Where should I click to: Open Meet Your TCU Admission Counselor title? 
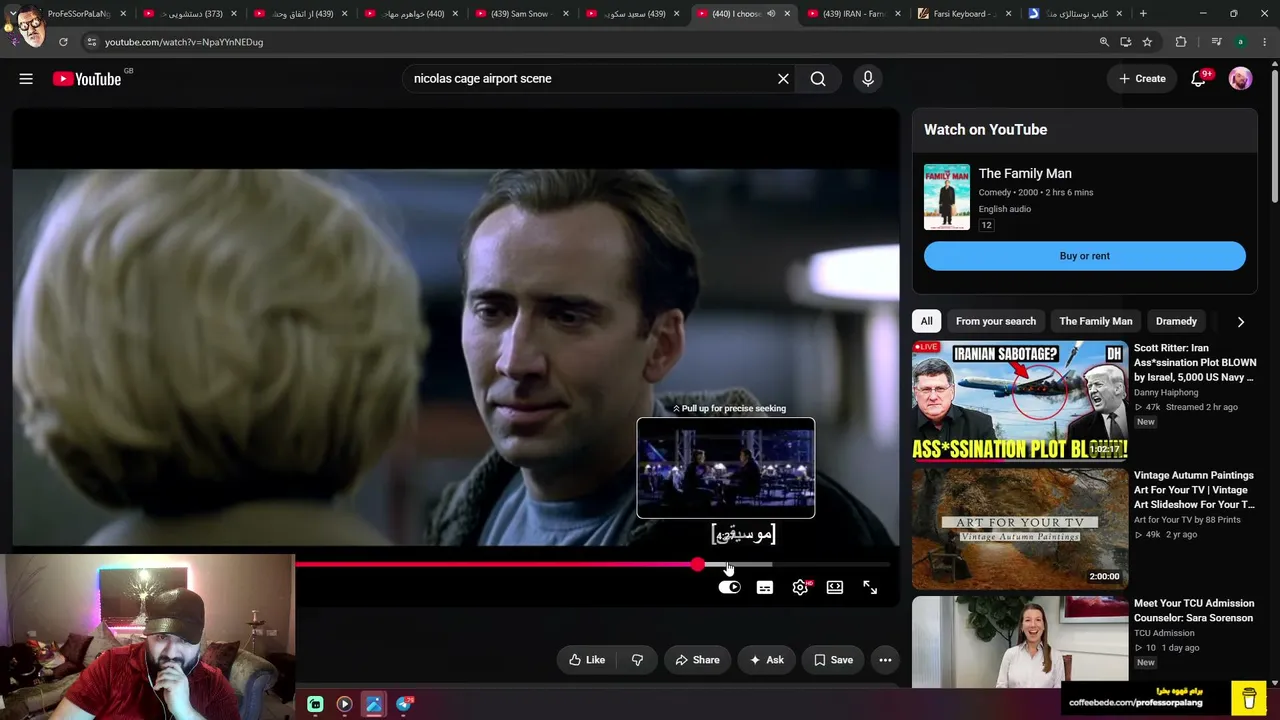coord(1194,611)
